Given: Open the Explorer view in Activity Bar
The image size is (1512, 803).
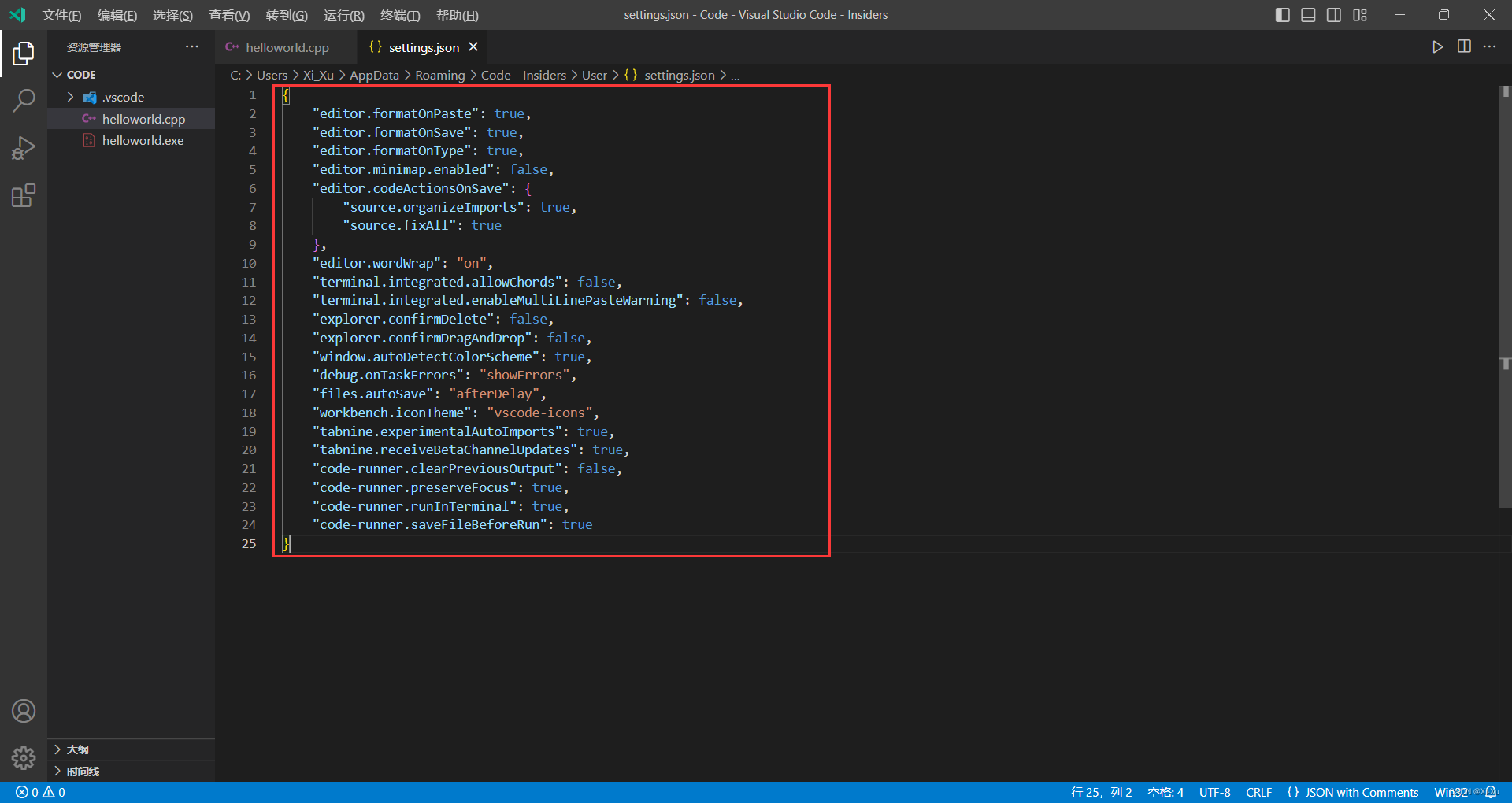Looking at the screenshot, I should point(24,54).
